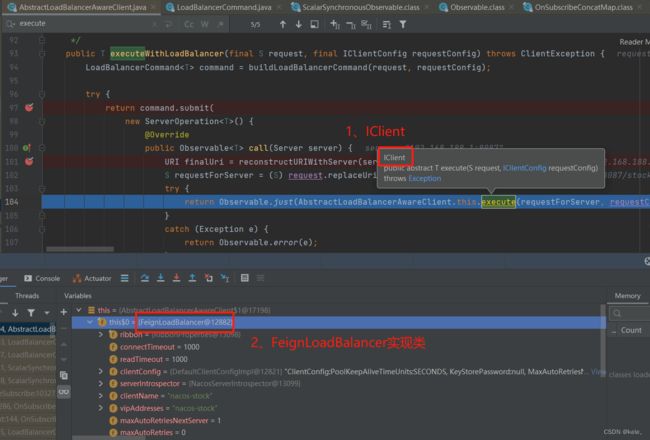Click the next frame down arrow
Screen dimensions: 650x440
coord(15,312)
